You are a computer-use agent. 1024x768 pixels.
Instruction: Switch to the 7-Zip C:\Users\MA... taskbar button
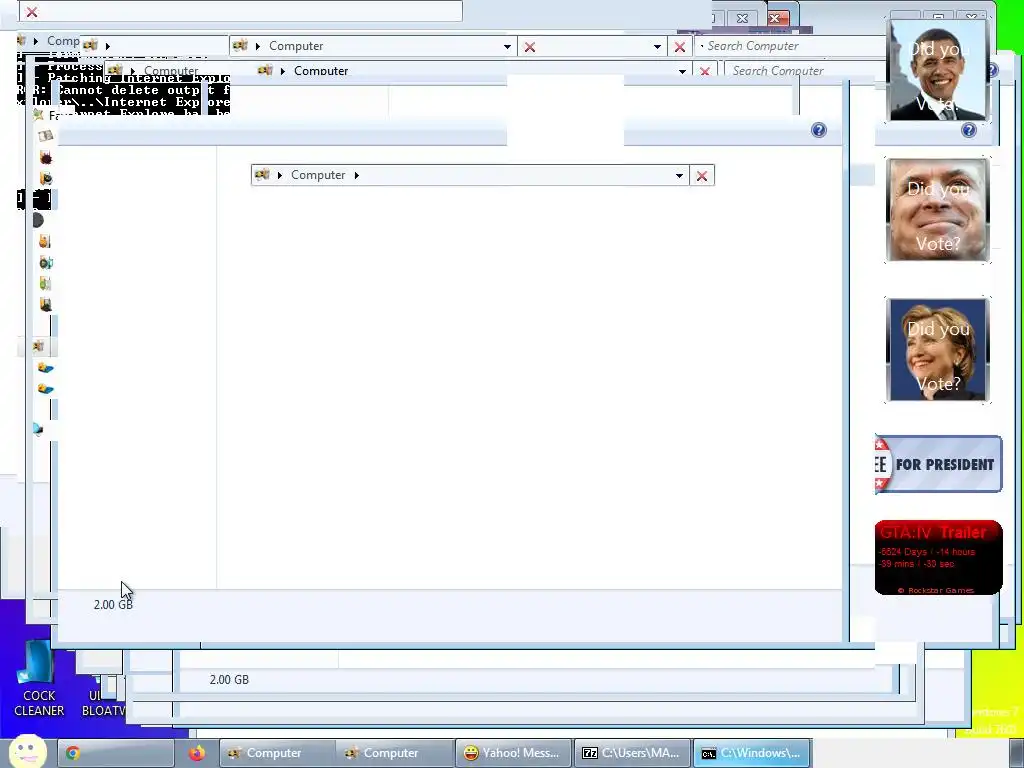(x=632, y=753)
